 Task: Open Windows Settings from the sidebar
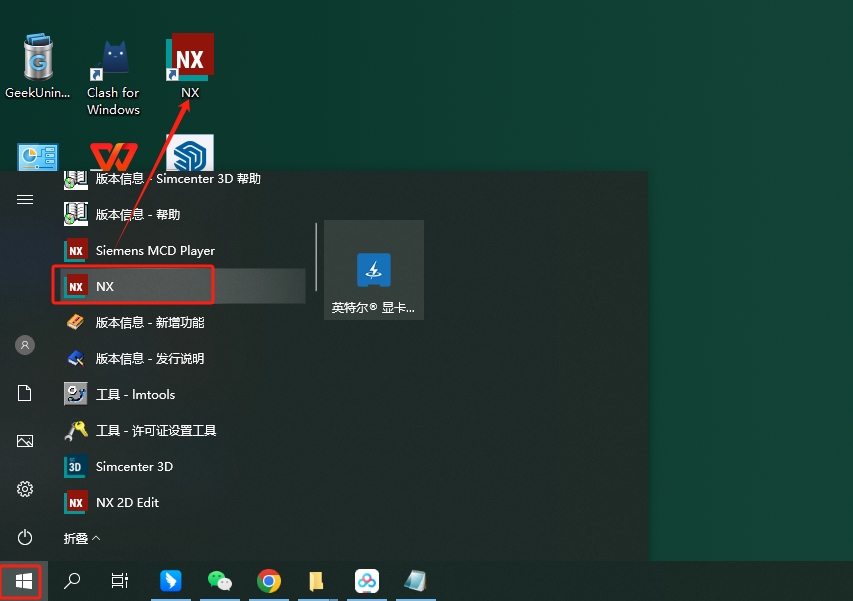[24, 489]
